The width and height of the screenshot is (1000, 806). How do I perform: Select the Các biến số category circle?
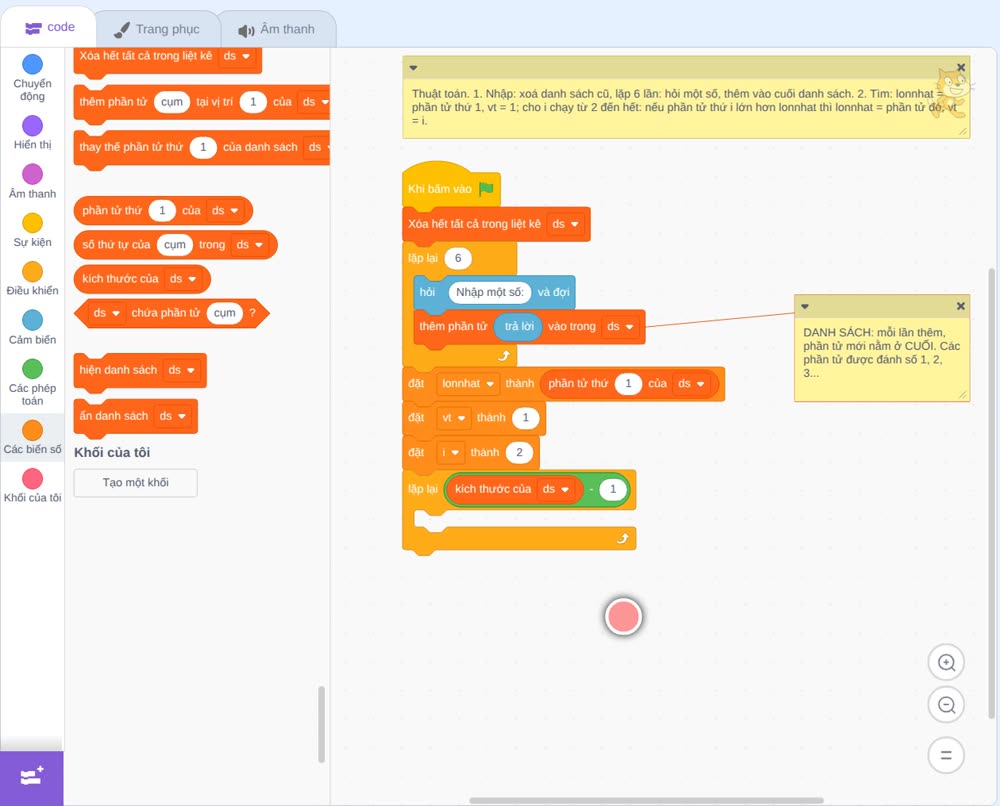point(33,430)
